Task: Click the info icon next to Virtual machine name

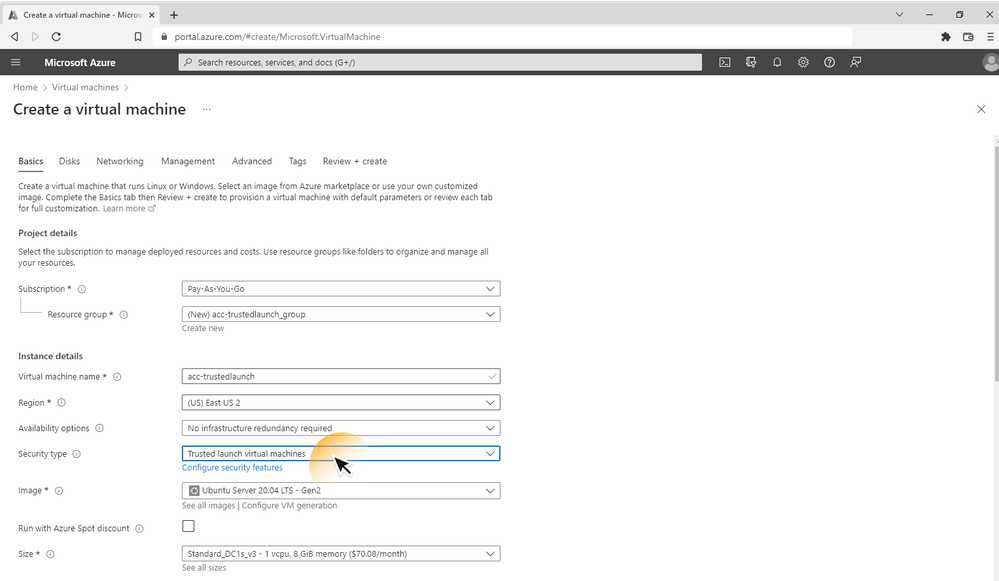Action: (x=117, y=377)
